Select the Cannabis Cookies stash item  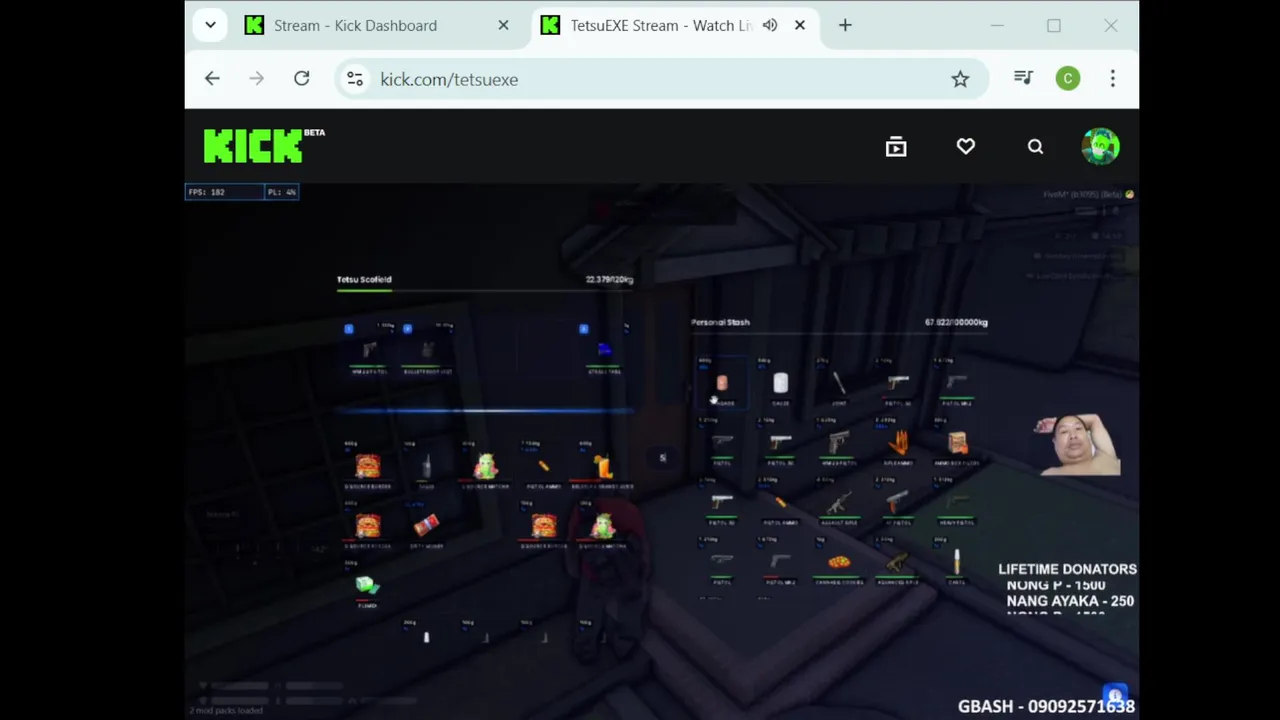pyautogui.click(x=839, y=562)
